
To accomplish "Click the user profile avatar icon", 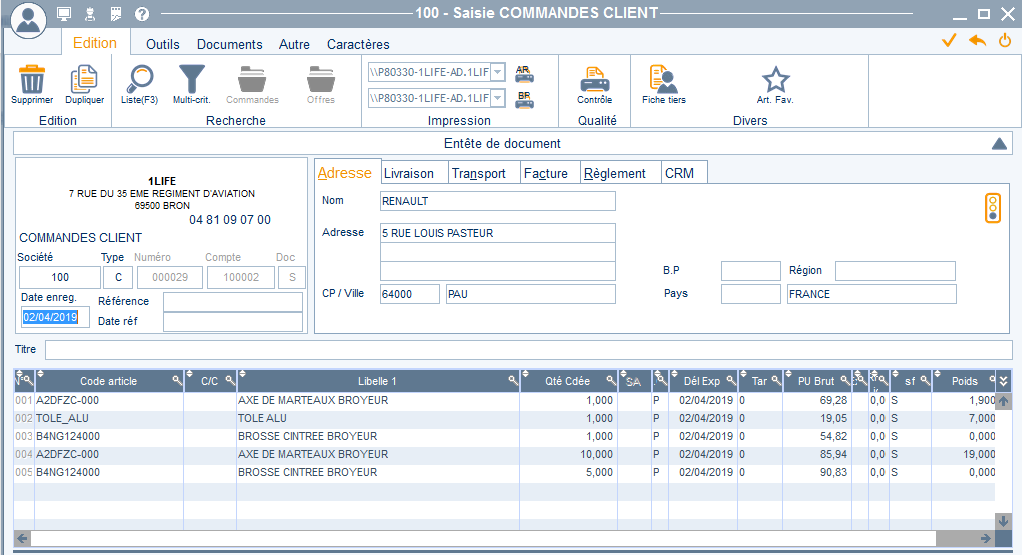I will 28,20.
